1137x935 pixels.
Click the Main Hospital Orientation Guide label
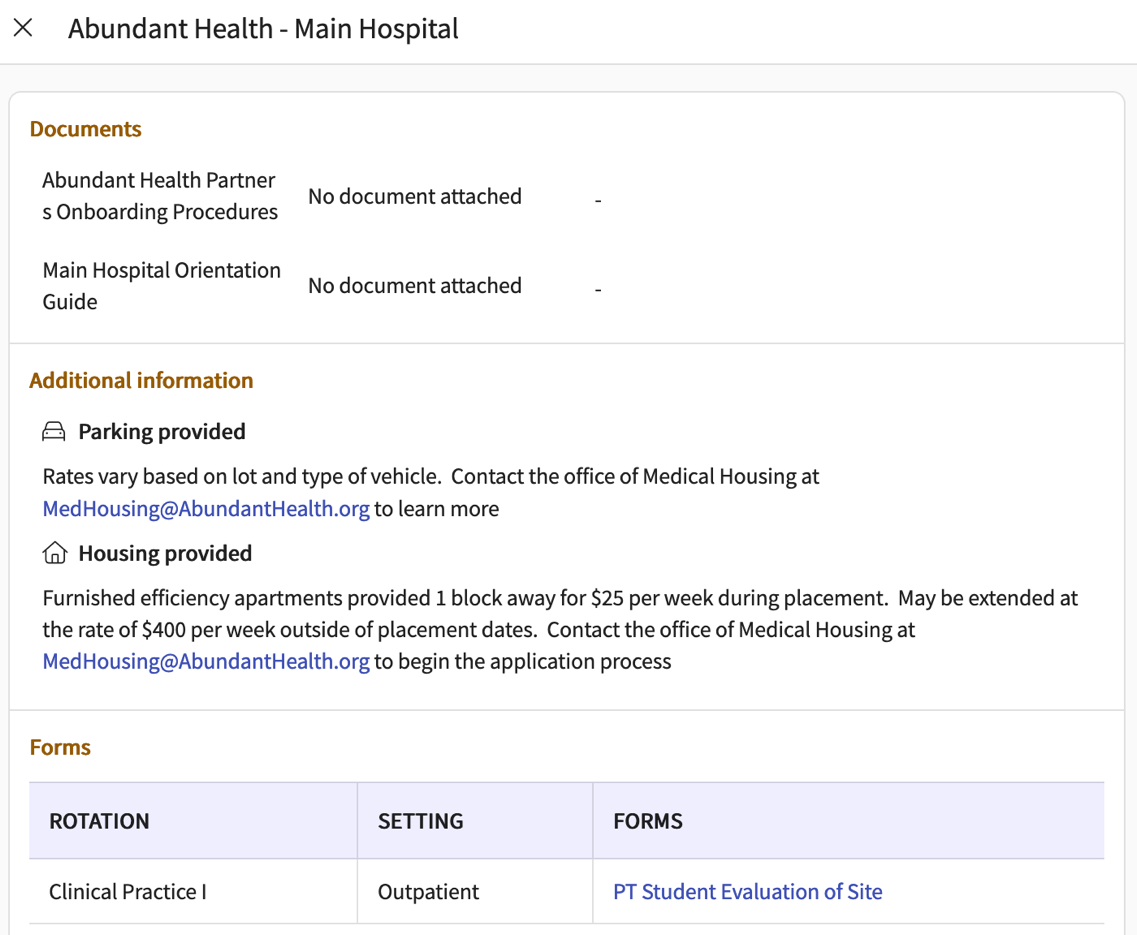click(161, 285)
